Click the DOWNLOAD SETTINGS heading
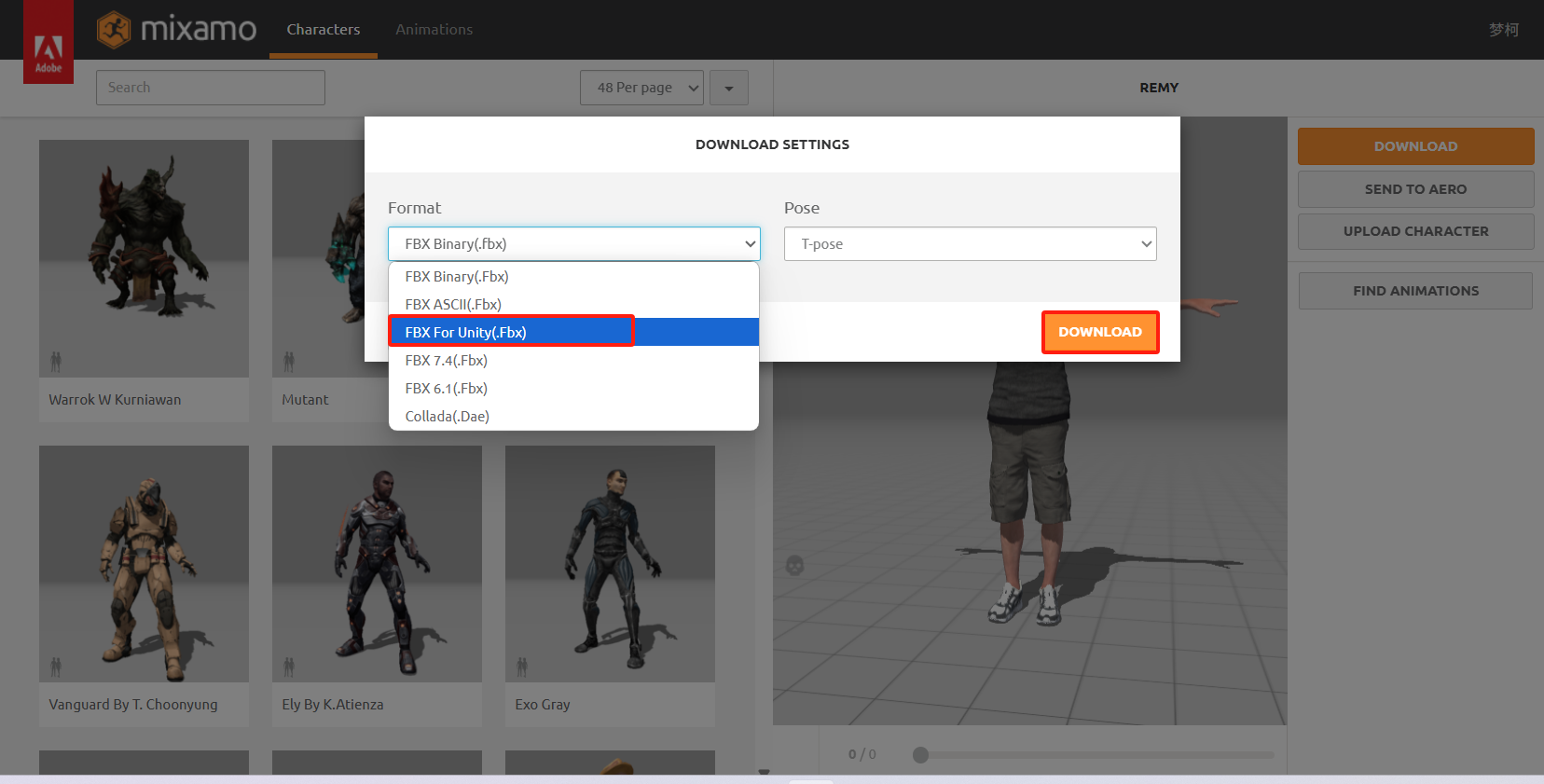The height and width of the screenshot is (784, 1544). [x=772, y=144]
